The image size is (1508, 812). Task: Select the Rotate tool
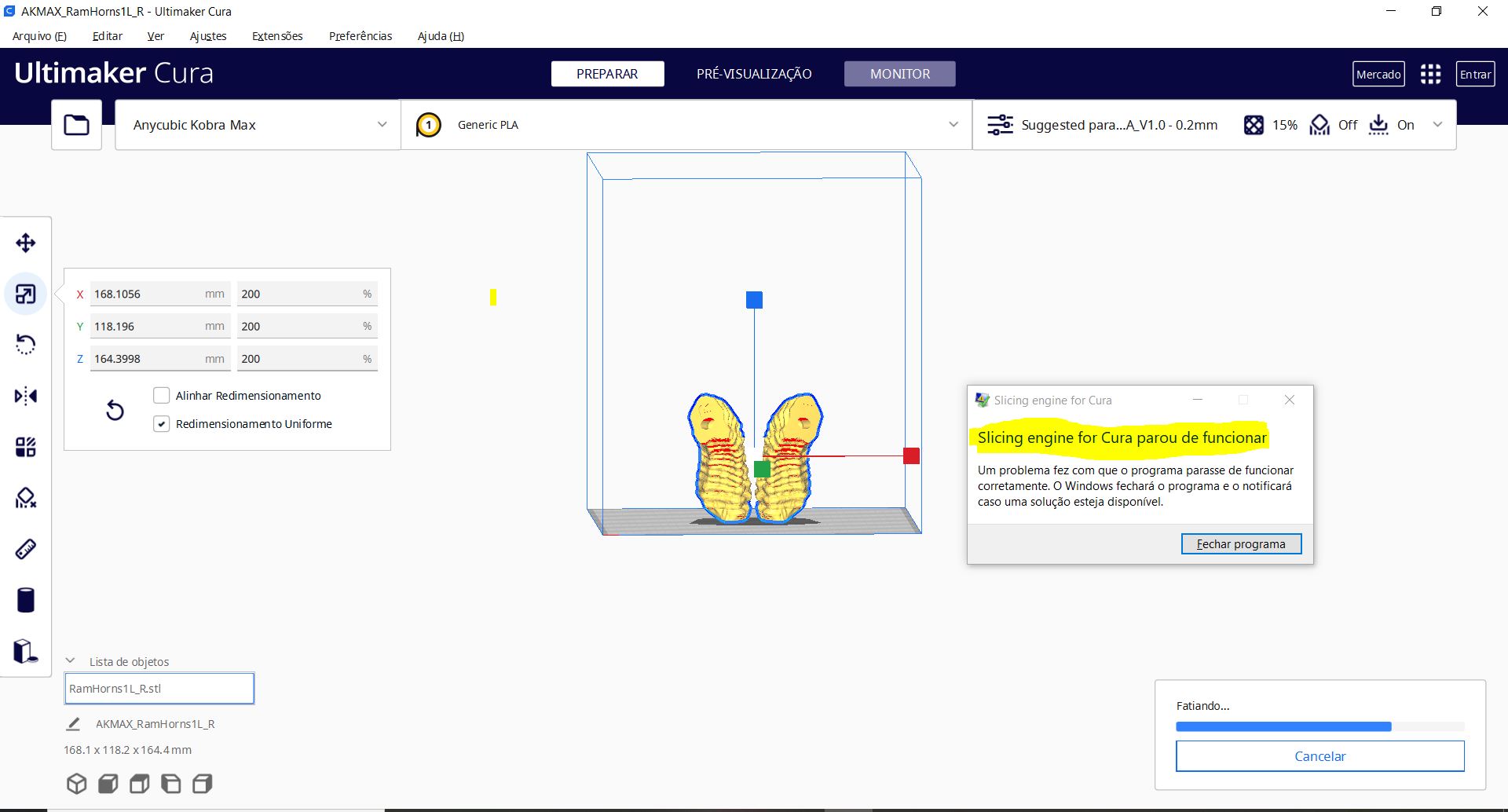click(x=26, y=344)
